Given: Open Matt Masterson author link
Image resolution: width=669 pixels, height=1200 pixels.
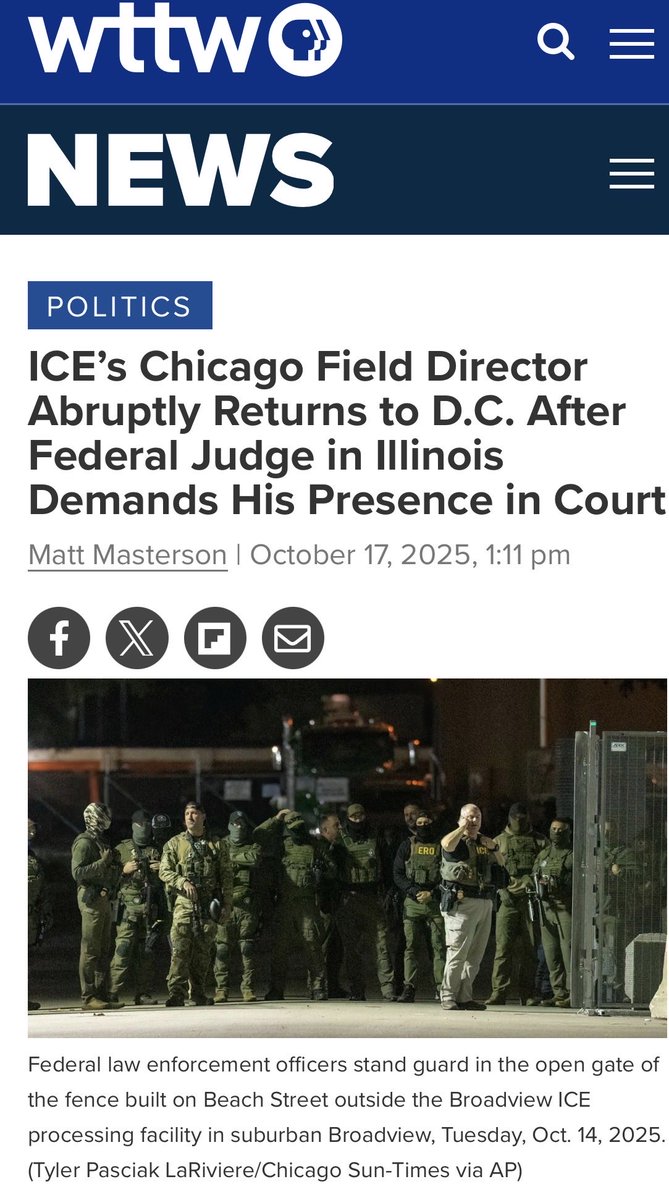Looking at the screenshot, I should 127,554.
